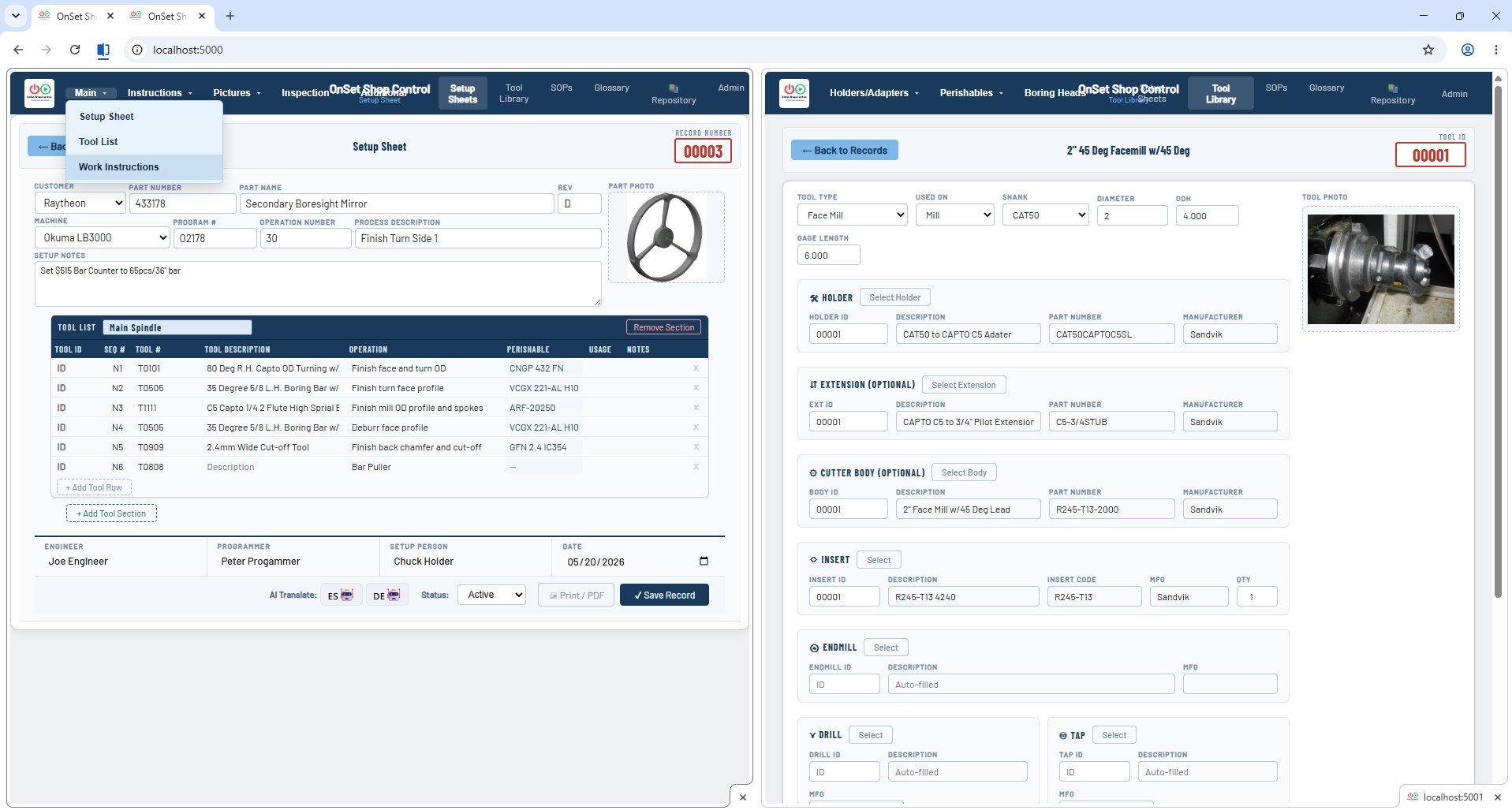The image size is (1512, 810).
Task: Open the Instructions menu
Action: (159, 93)
